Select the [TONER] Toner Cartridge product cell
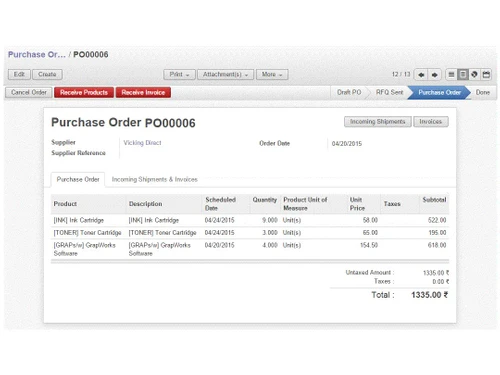 87,233
